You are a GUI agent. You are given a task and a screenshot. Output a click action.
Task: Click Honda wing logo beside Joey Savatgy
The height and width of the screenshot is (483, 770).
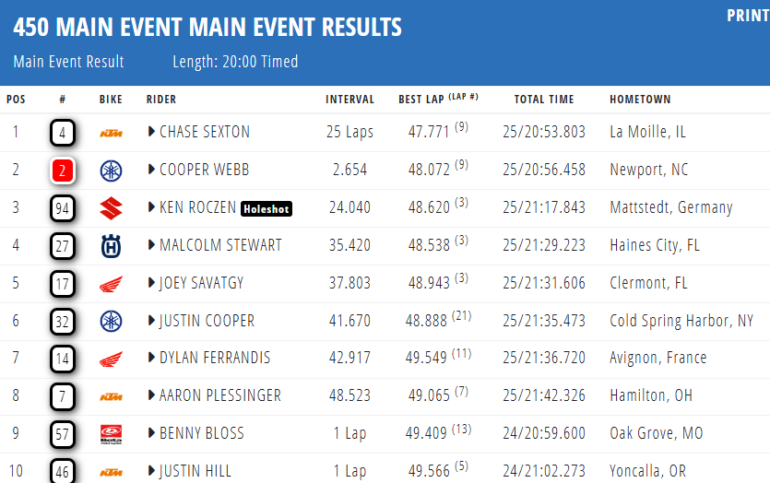pyautogui.click(x=110, y=284)
